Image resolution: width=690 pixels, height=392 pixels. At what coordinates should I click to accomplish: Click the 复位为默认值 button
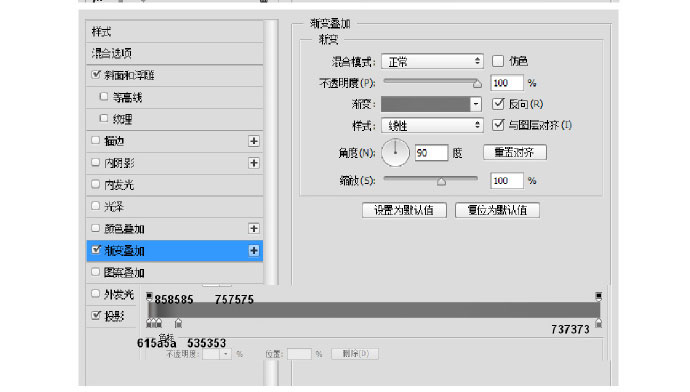click(497, 210)
